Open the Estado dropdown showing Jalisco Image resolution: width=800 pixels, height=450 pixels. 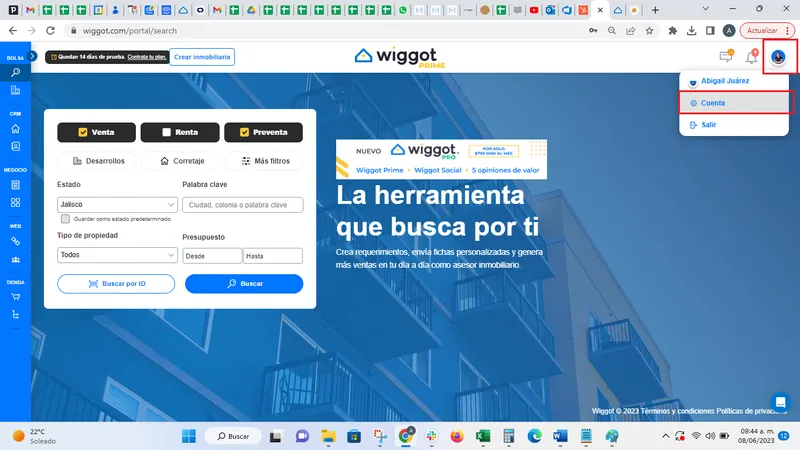tap(117, 205)
